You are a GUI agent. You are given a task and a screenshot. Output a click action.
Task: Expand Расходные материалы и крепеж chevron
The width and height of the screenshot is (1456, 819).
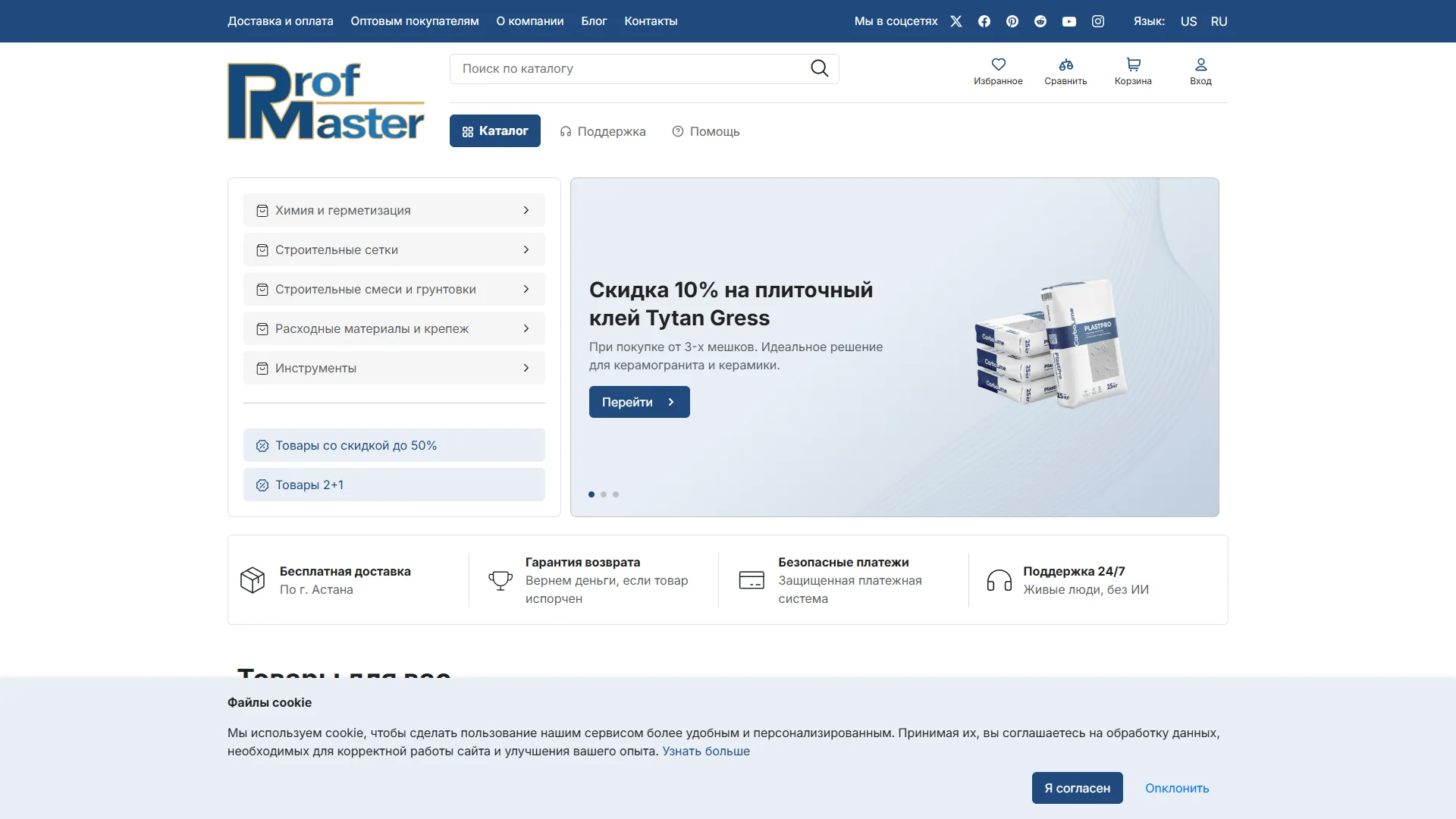pyautogui.click(x=526, y=328)
